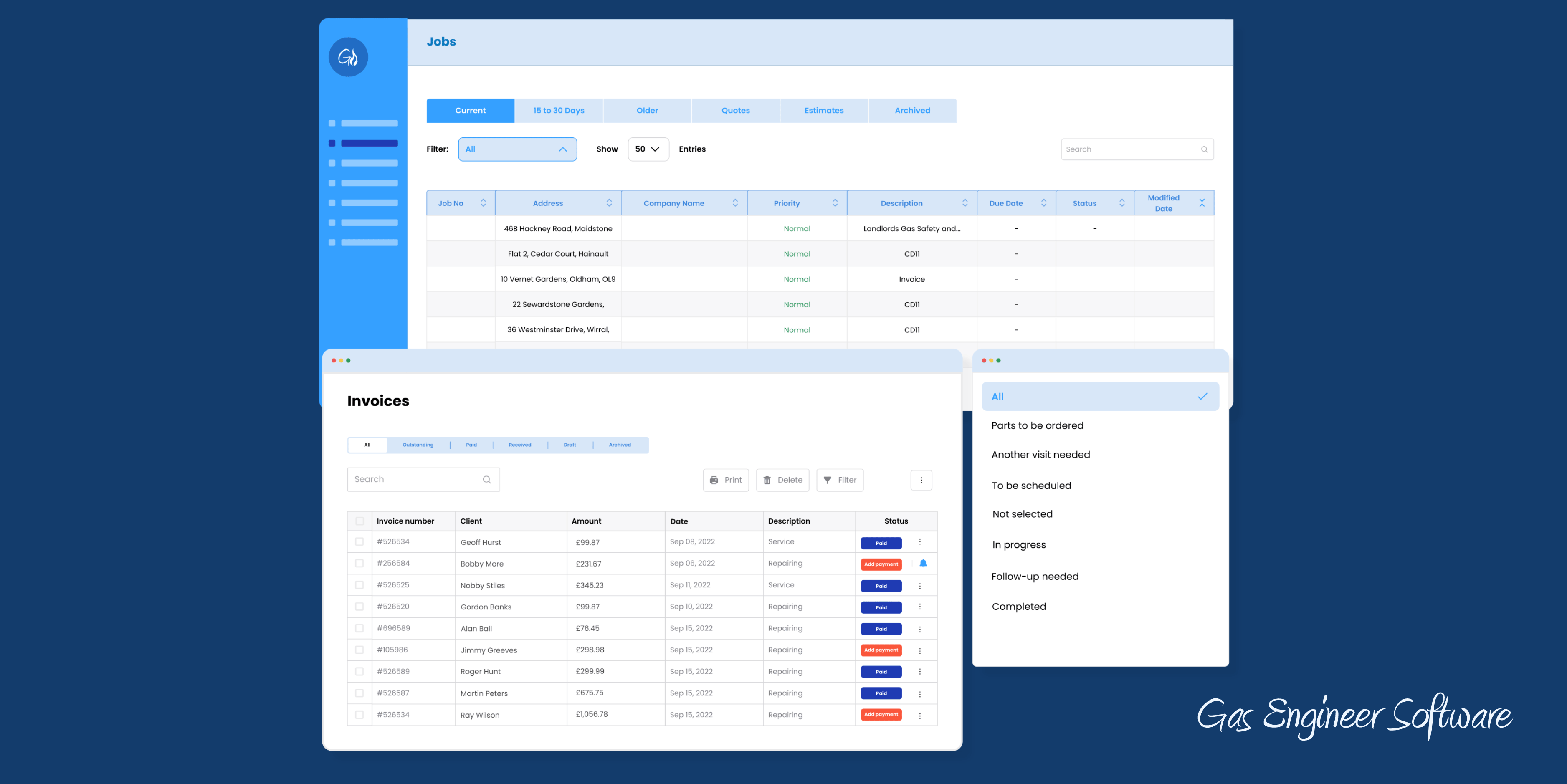The image size is (1567, 784).
Task: Open the Show 50 entries dropdown
Action: 648,149
